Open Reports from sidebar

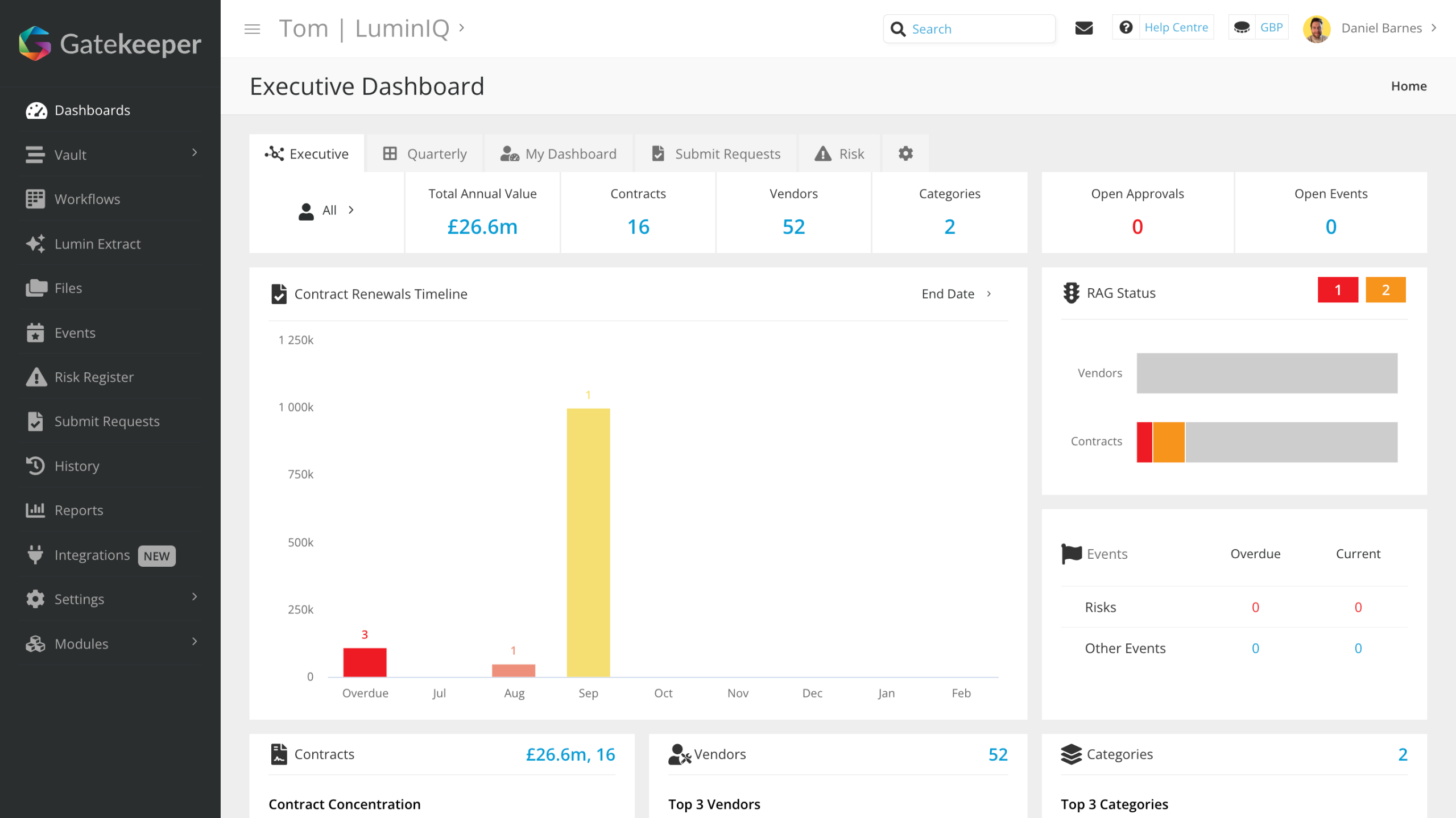coord(78,510)
